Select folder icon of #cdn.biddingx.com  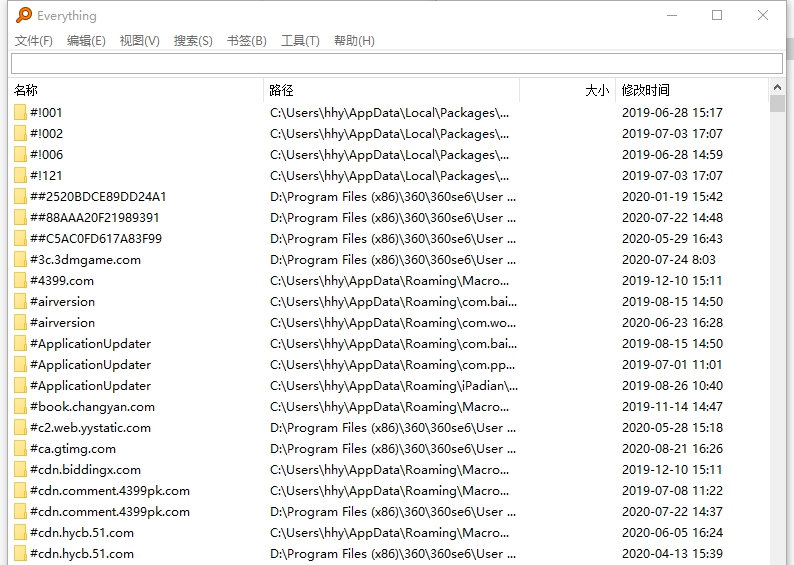20,470
